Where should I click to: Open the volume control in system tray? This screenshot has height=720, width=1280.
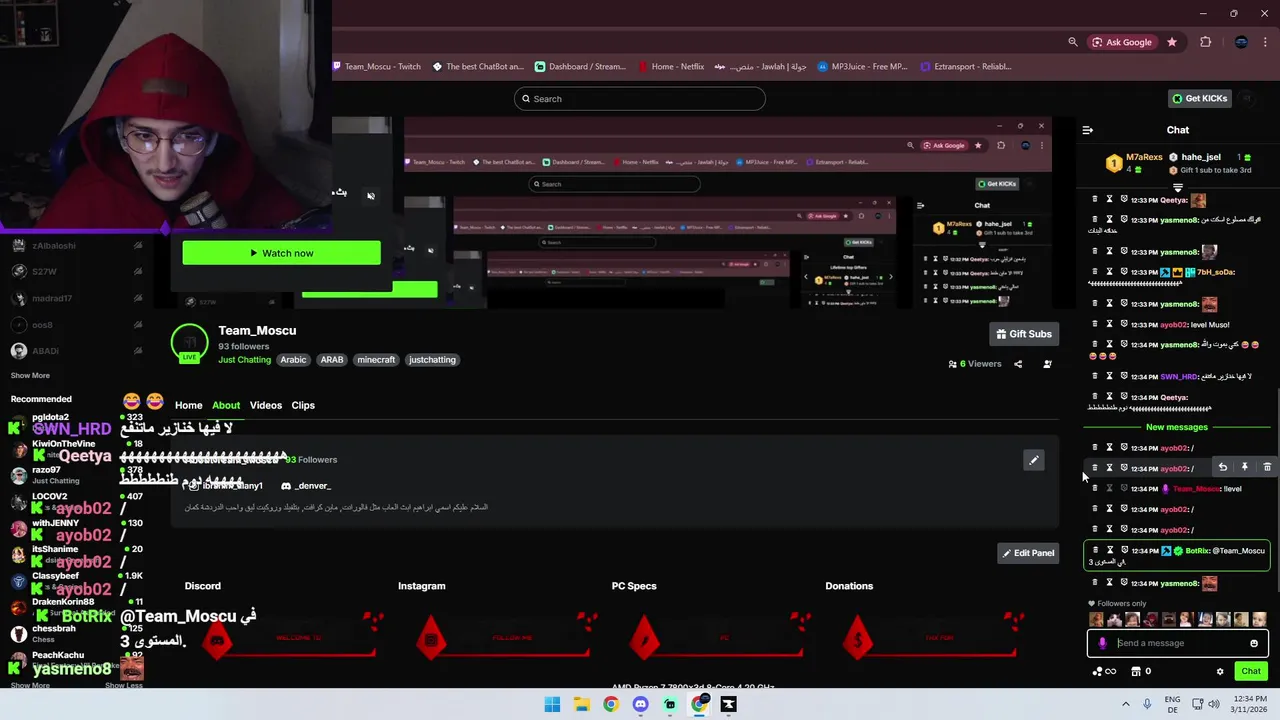click(1214, 704)
